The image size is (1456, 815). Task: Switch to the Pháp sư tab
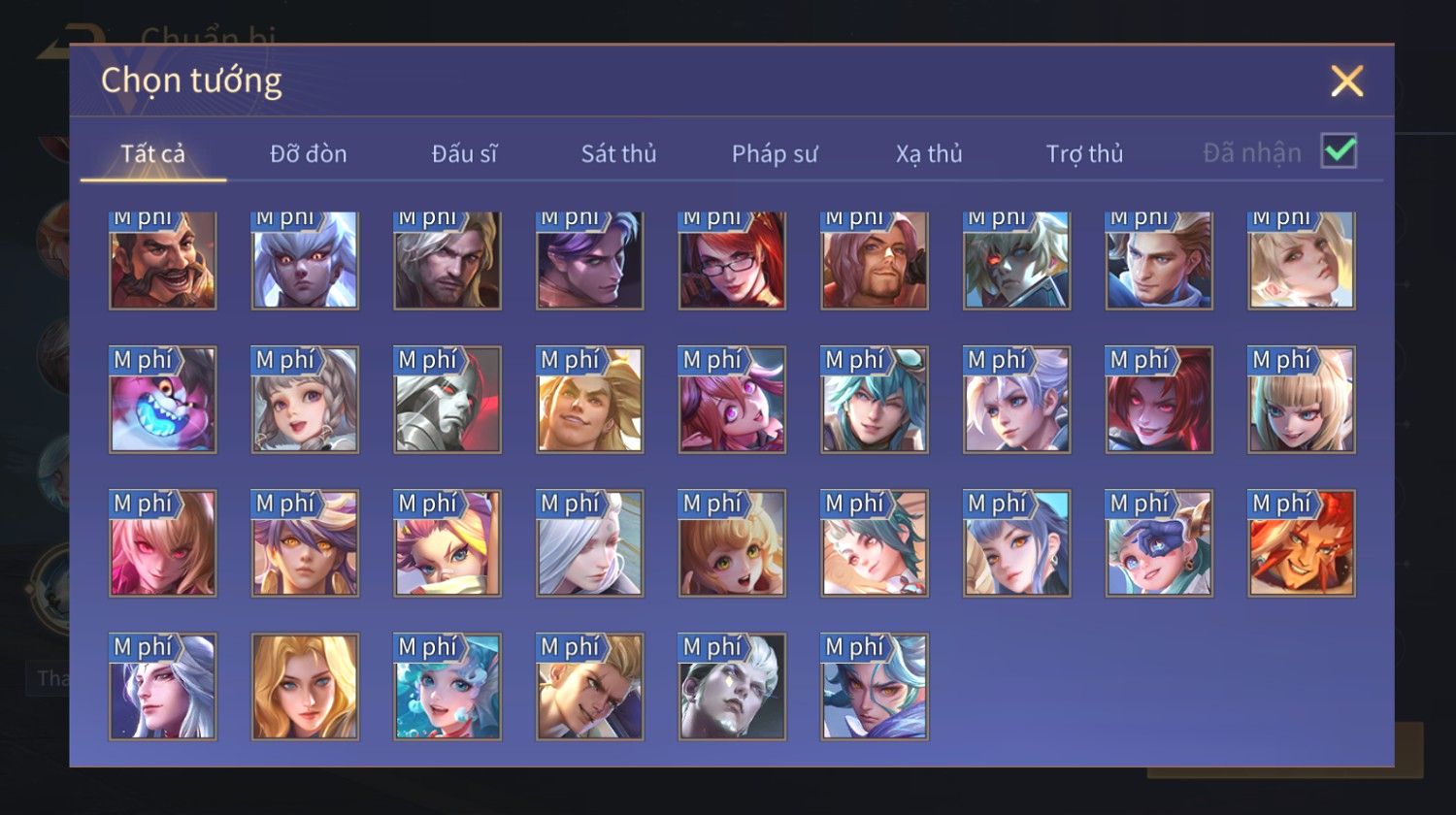[x=775, y=153]
